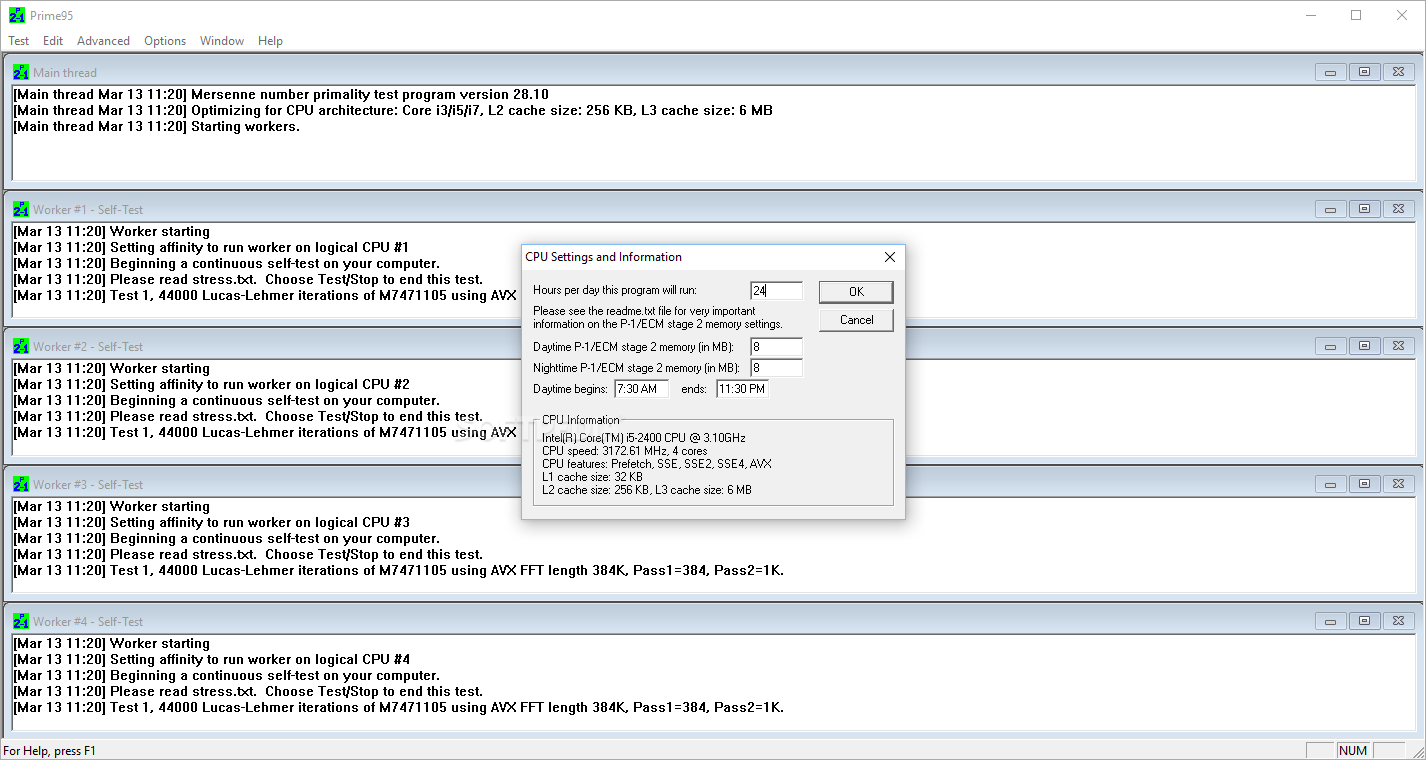Screen dimensions: 1426x760
Task: Close the Worker #1 child window
Action: click(1399, 209)
